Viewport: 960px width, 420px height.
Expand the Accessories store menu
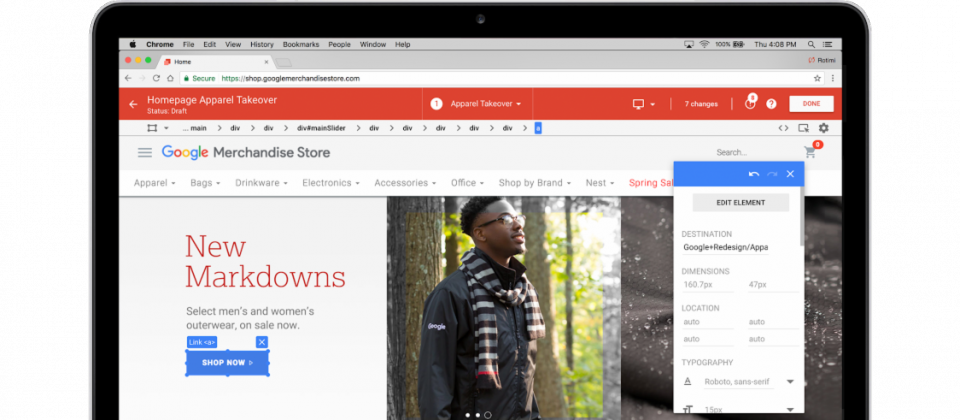(x=405, y=182)
